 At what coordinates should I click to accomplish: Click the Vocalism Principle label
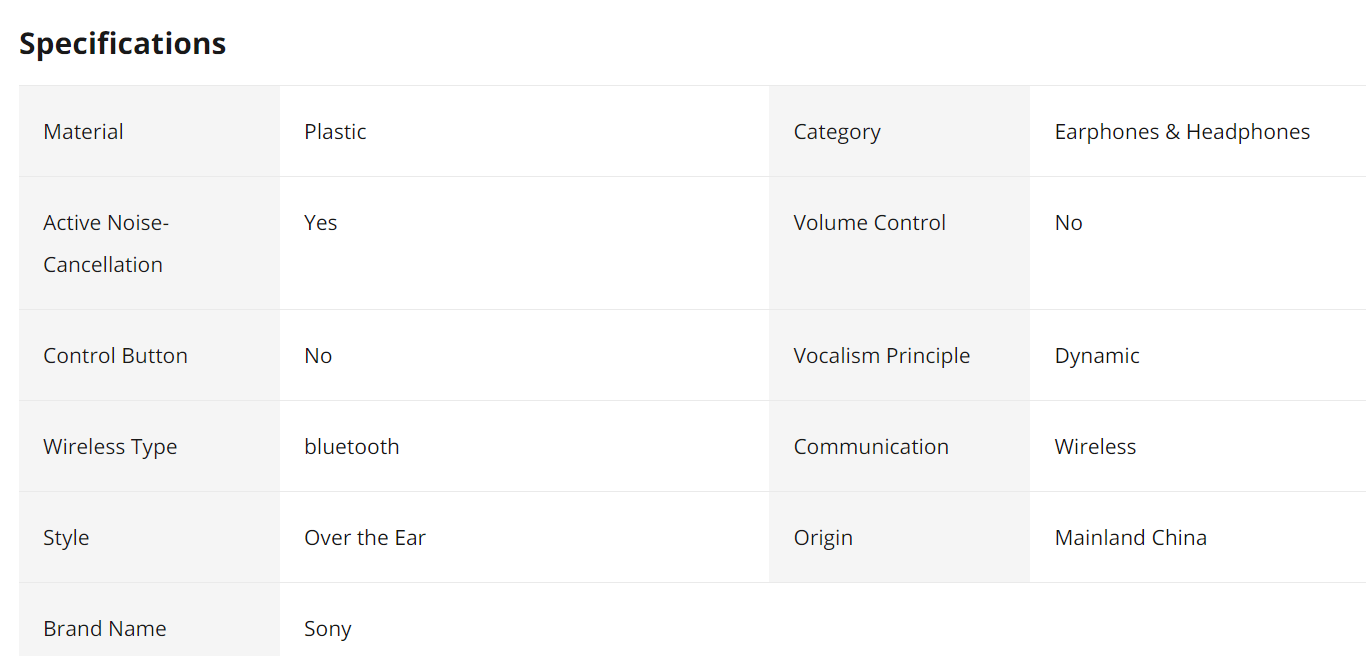click(x=881, y=356)
